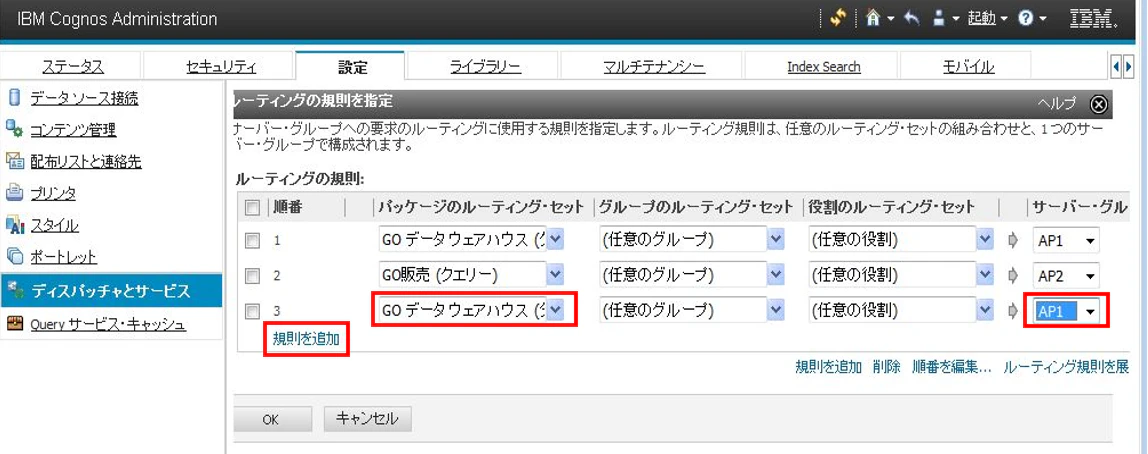The image size is (1148, 454).
Task: Click the データソース接続 icon in sidebar
Action: coord(15,97)
